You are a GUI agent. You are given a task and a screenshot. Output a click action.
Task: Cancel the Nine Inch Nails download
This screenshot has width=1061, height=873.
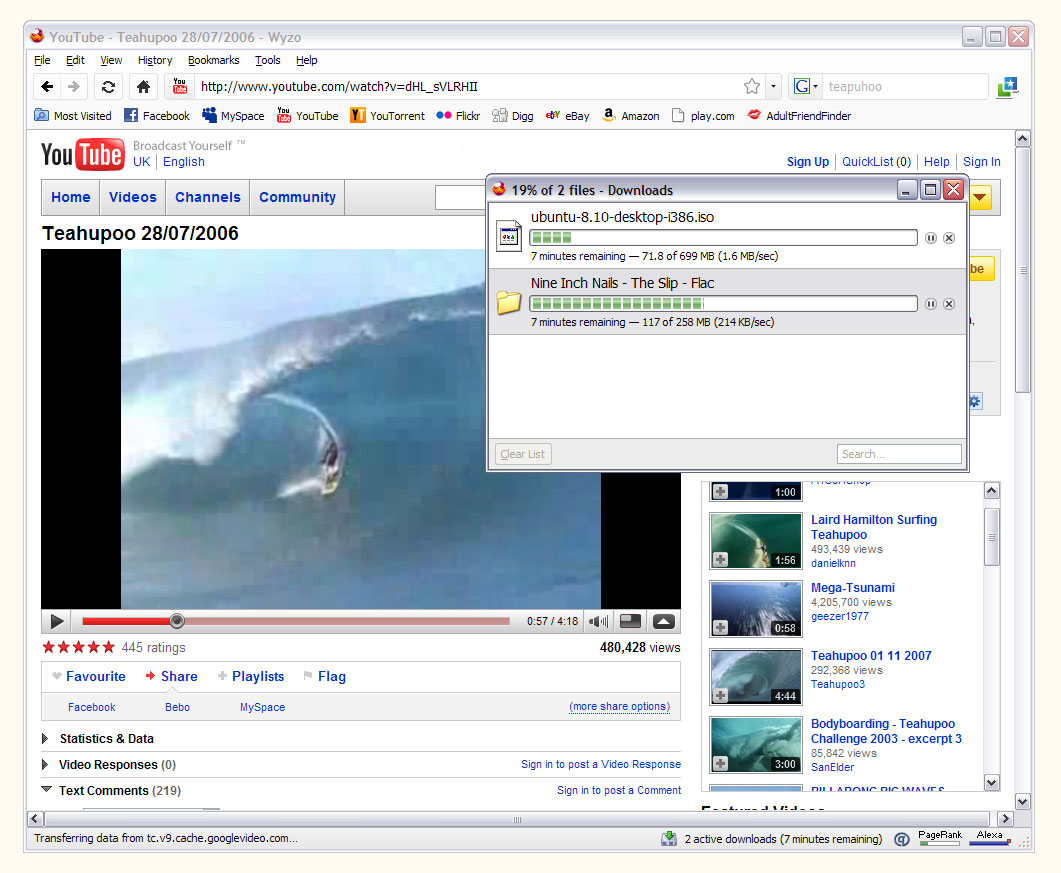949,304
